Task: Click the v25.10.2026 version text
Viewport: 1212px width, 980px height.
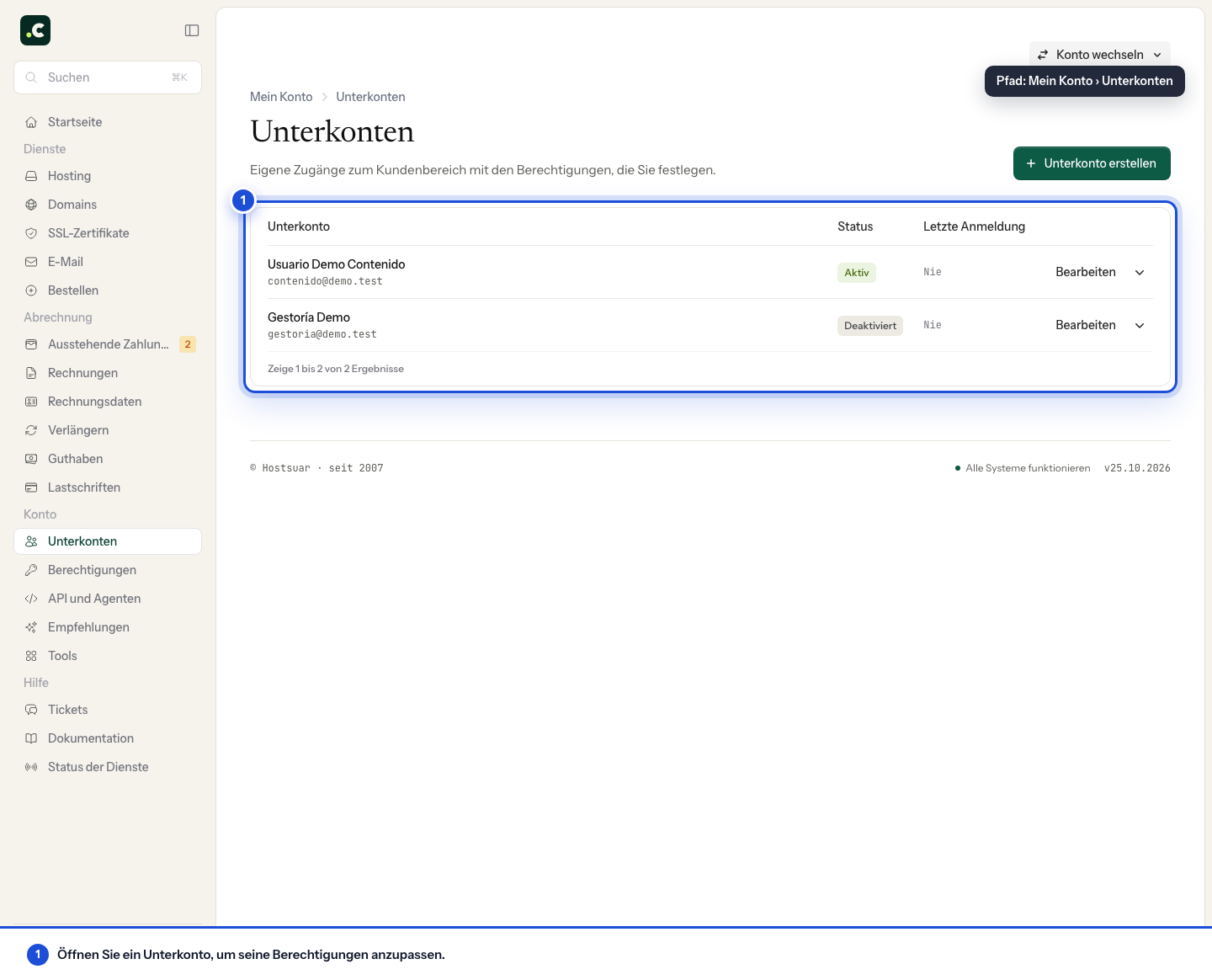Action: click(x=1137, y=468)
